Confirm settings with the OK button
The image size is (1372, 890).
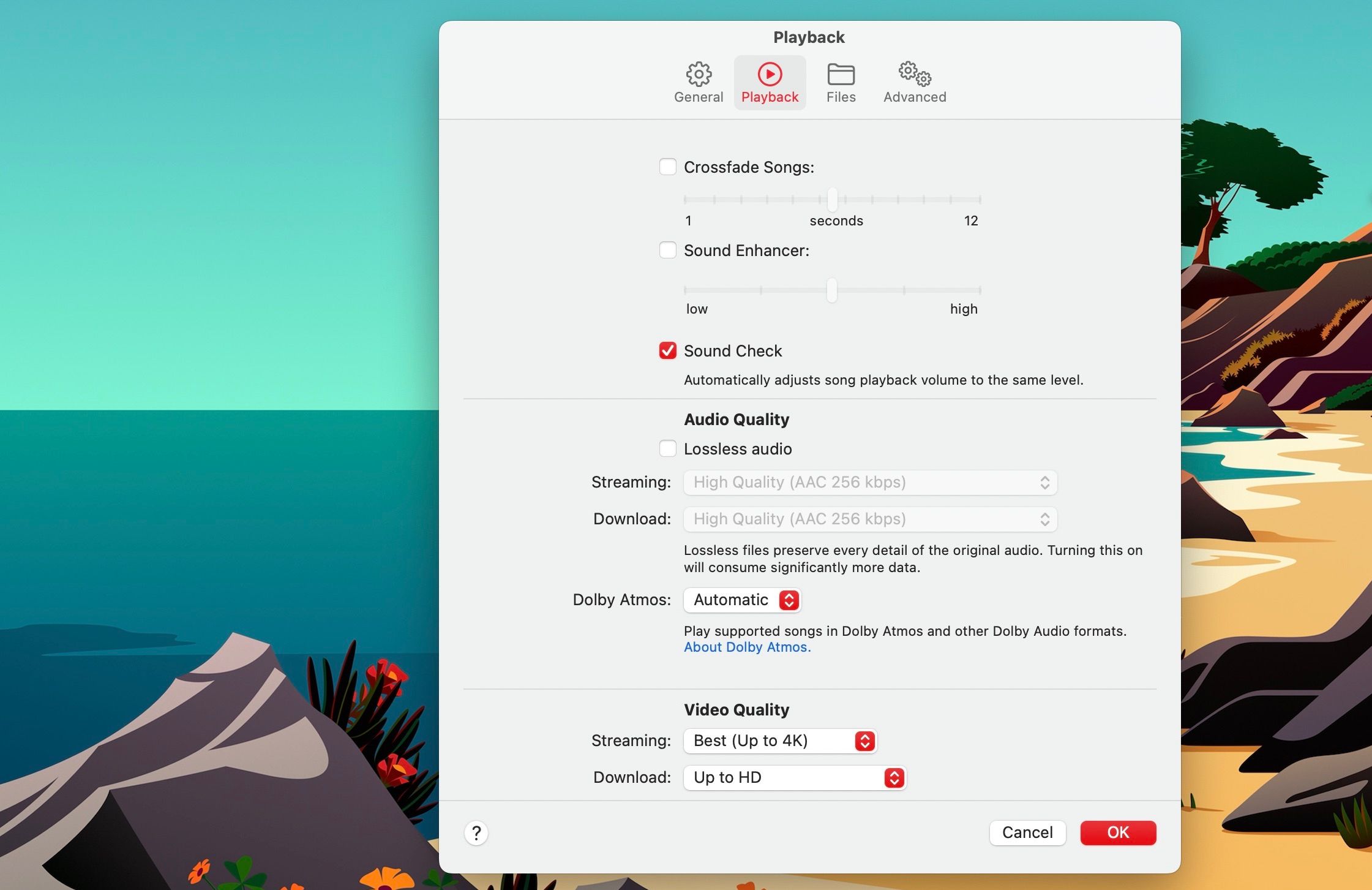pos(1118,832)
